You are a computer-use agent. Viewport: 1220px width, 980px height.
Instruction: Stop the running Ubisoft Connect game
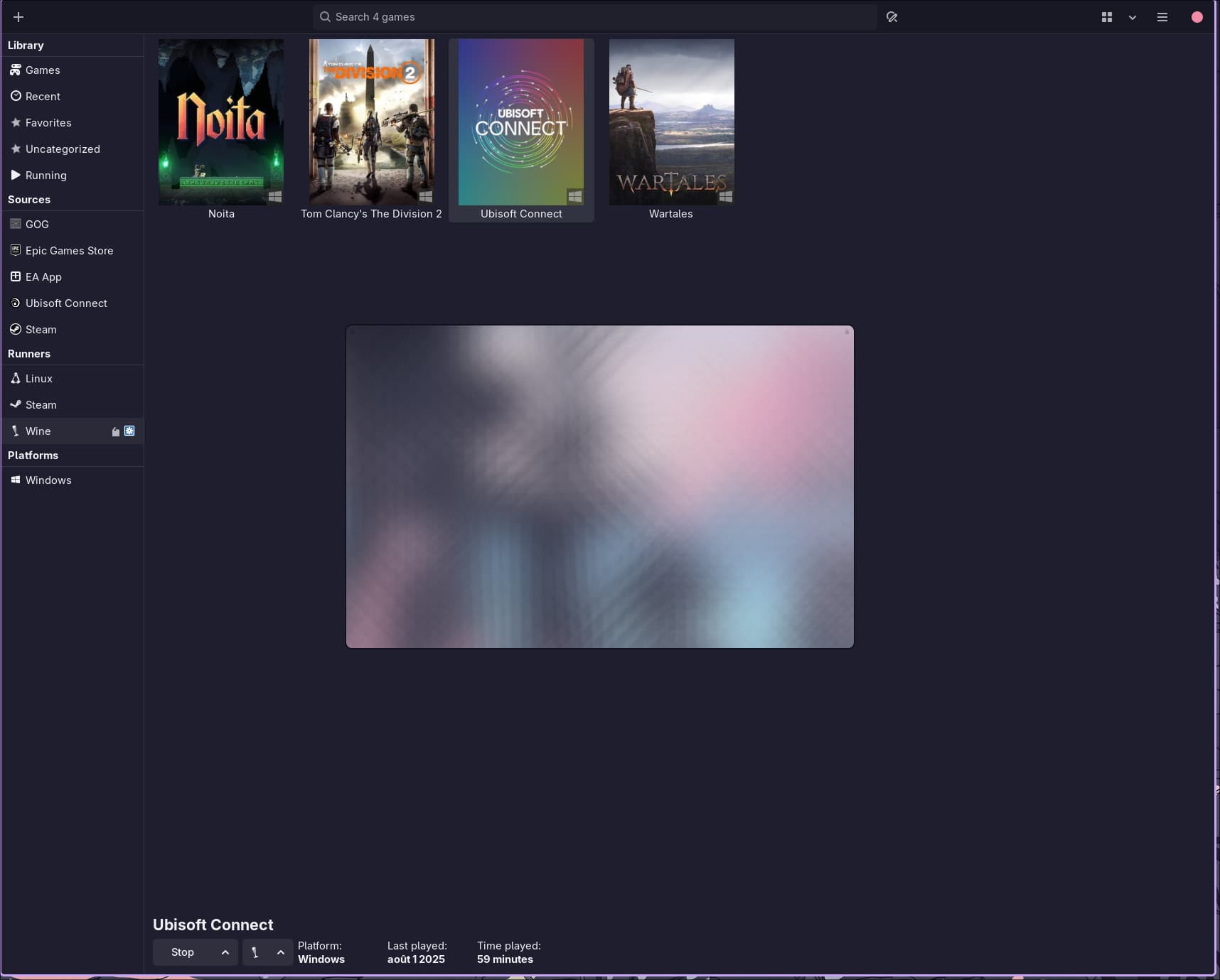point(182,952)
